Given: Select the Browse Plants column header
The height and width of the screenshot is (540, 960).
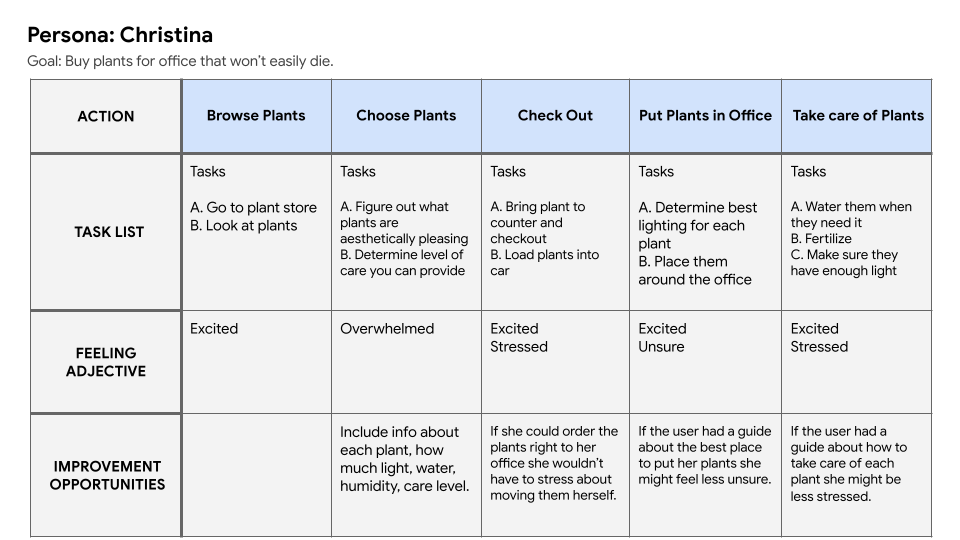Looking at the screenshot, I should point(257,116).
